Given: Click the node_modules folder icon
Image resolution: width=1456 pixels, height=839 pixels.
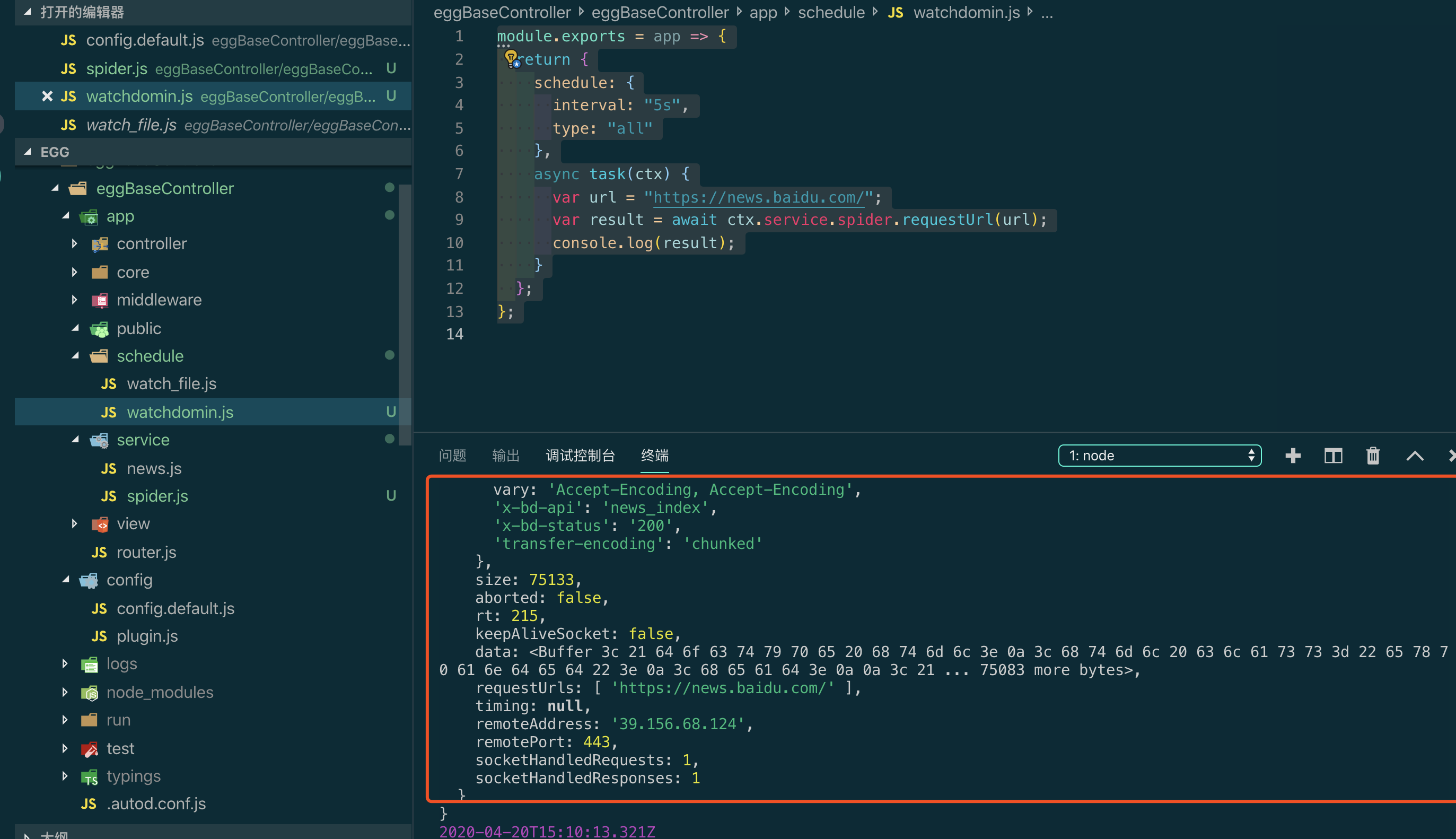Looking at the screenshot, I should (89, 693).
